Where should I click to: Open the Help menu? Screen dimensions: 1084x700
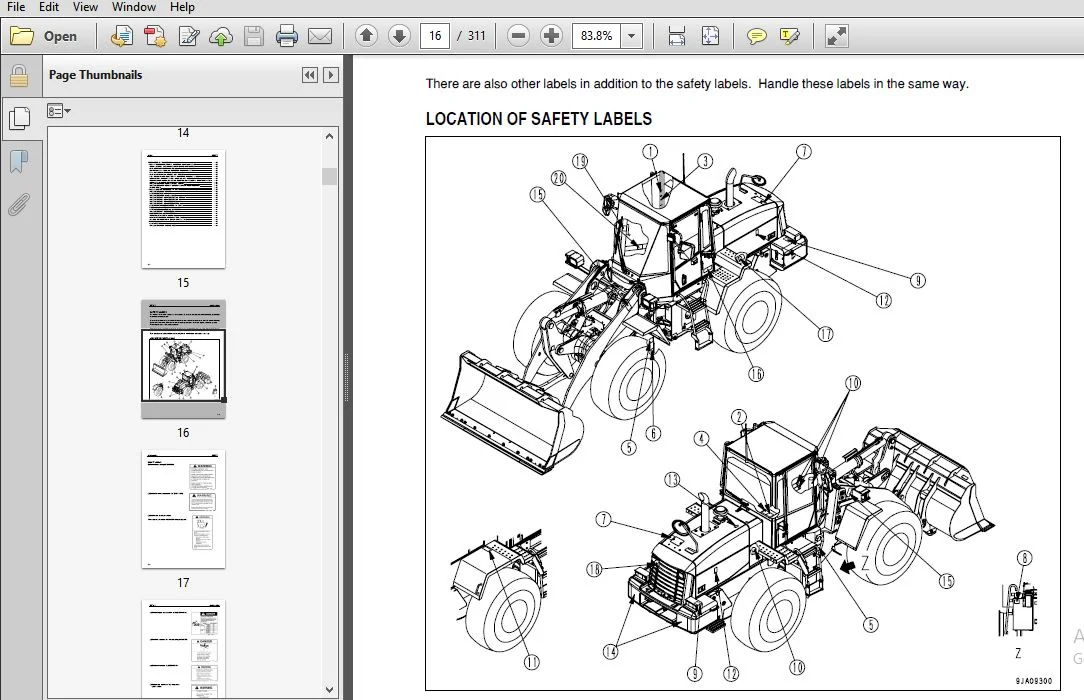183,7
